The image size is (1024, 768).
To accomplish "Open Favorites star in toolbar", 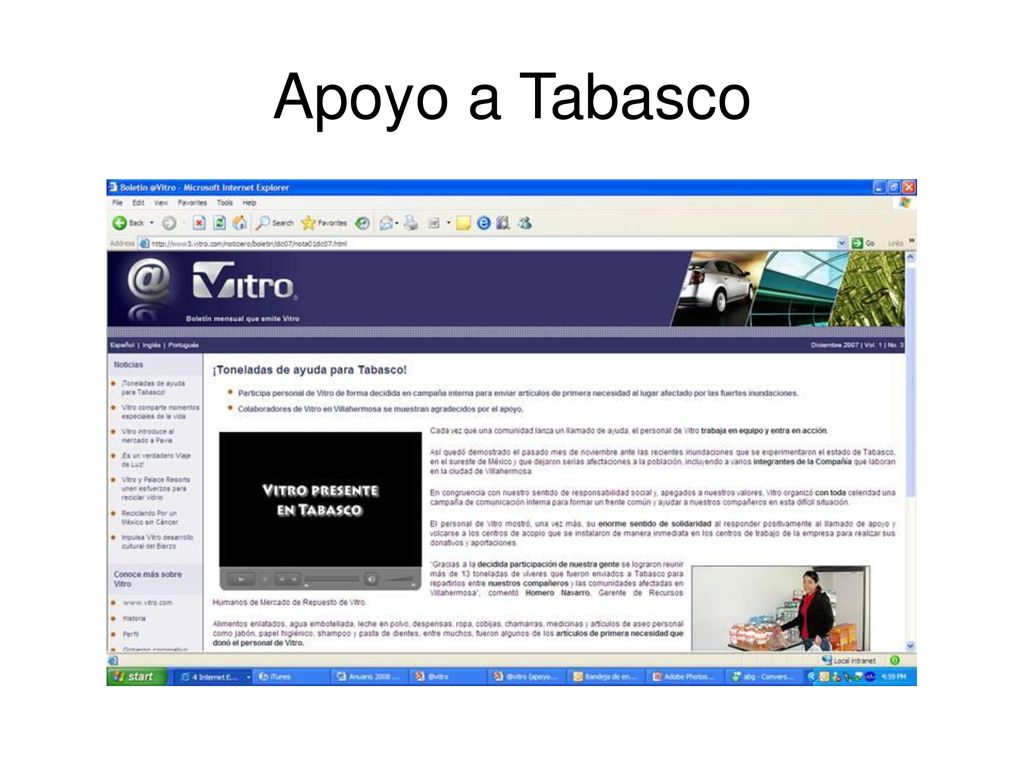I will click(324, 223).
